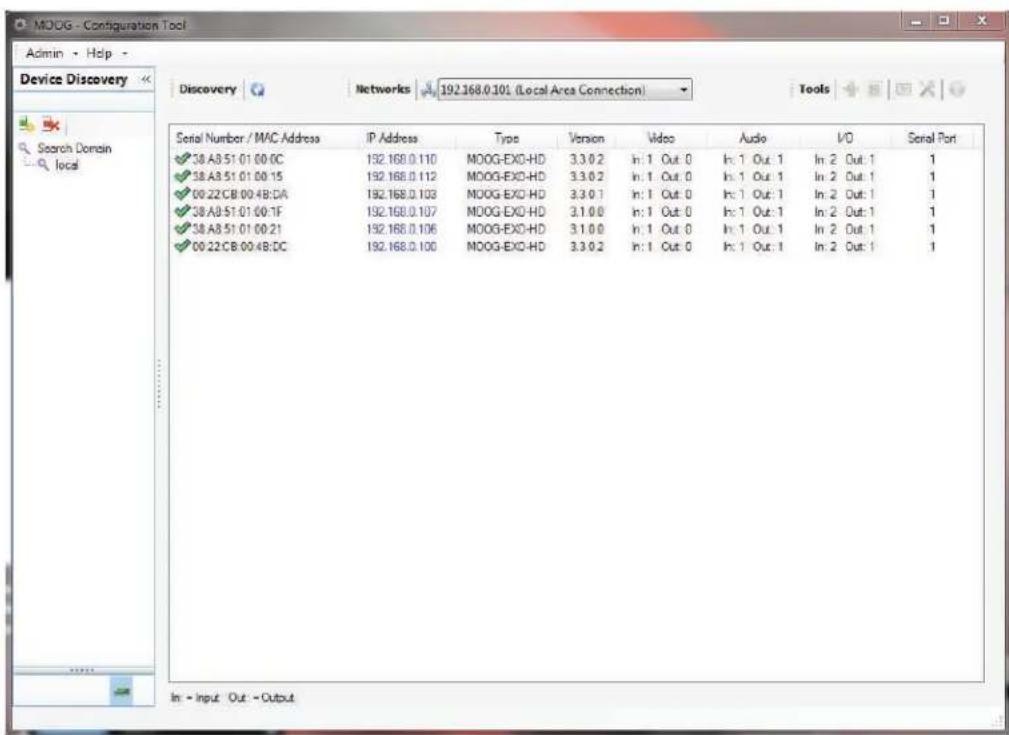Image resolution: width=1009 pixels, height=735 pixels.
Task: Sort by I/O column header
Action: tap(845, 138)
